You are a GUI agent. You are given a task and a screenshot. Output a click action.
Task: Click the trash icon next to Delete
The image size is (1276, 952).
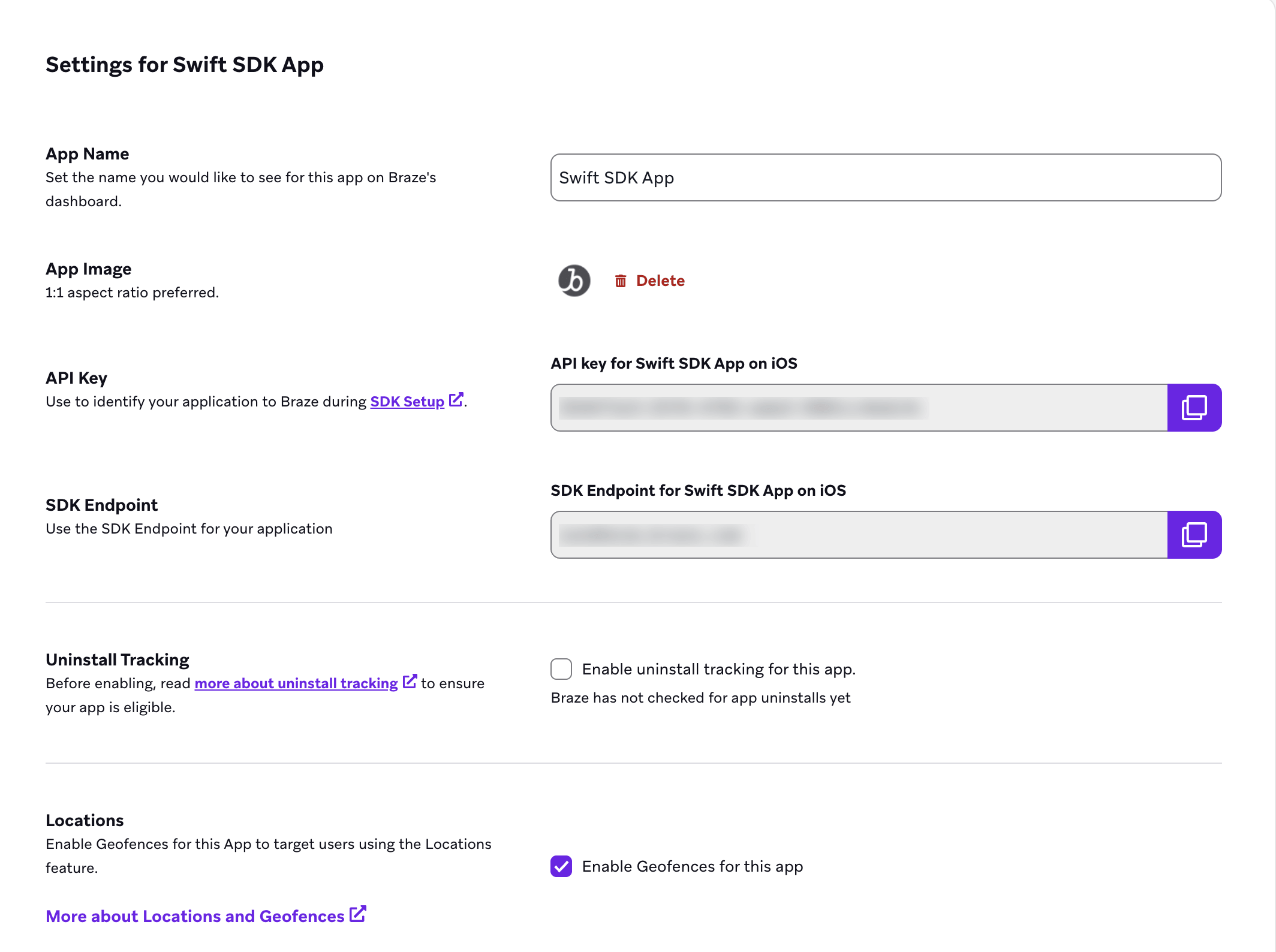coord(621,281)
